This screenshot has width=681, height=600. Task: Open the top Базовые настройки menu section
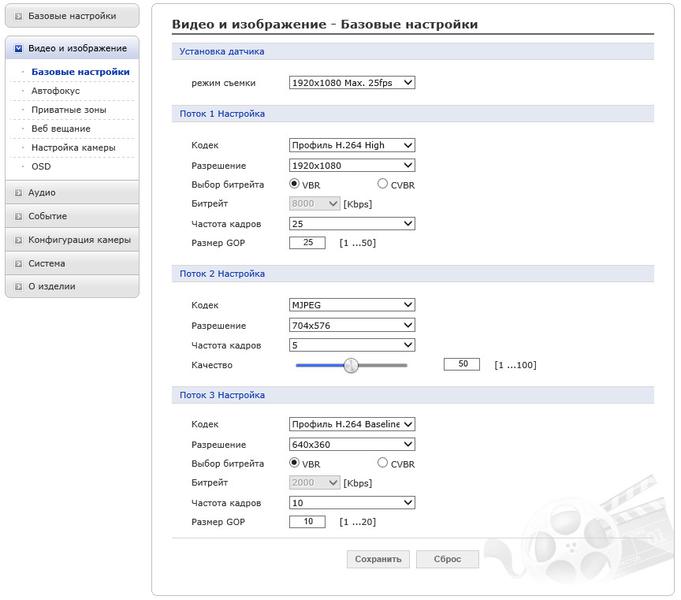72,16
